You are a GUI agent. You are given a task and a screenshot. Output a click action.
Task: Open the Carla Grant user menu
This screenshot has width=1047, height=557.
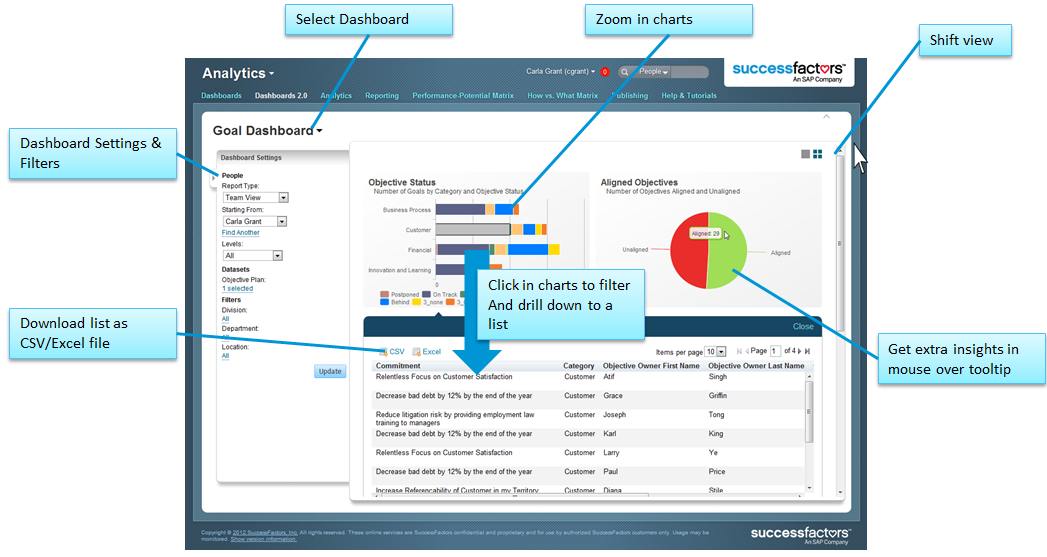[x=561, y=71]
